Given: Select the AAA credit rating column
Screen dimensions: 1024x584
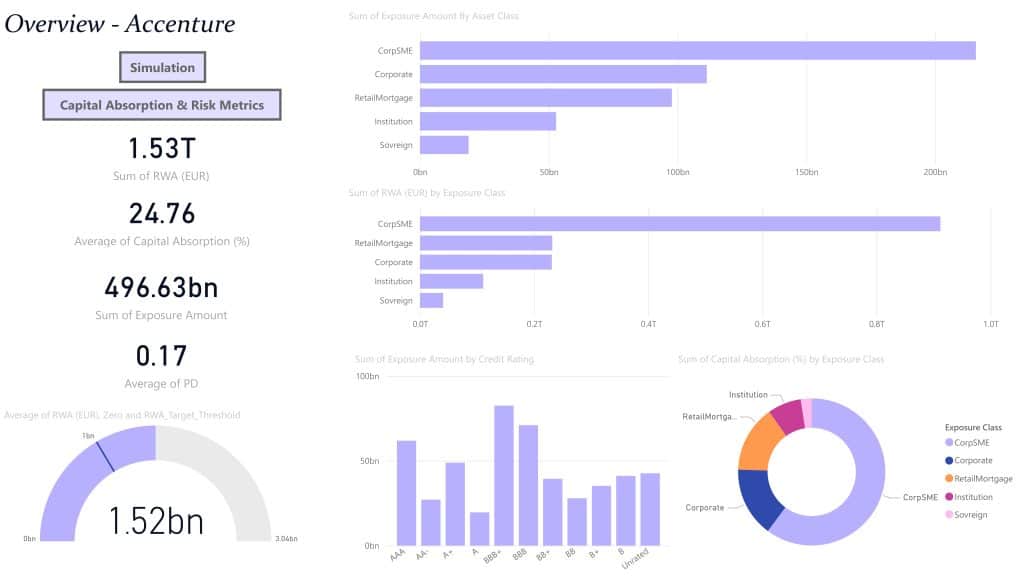Looking at the screenshot, I should pyautogui.click(x=406, y=493).
